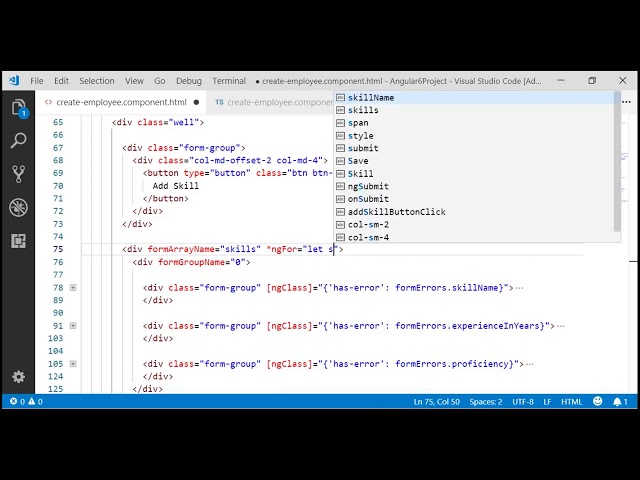Viewport: 640px width, 480px height.
Task: Open the Debug view icon
Action: click(18, 207)
